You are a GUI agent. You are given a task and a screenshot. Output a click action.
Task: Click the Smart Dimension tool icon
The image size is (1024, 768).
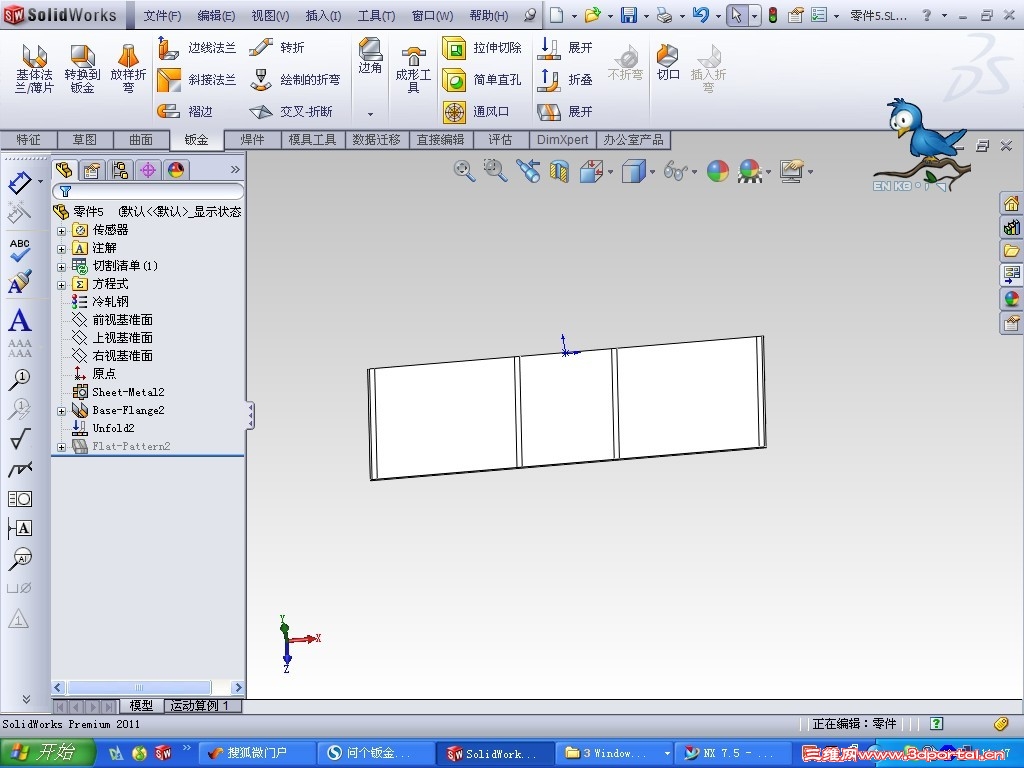(20, 182)
